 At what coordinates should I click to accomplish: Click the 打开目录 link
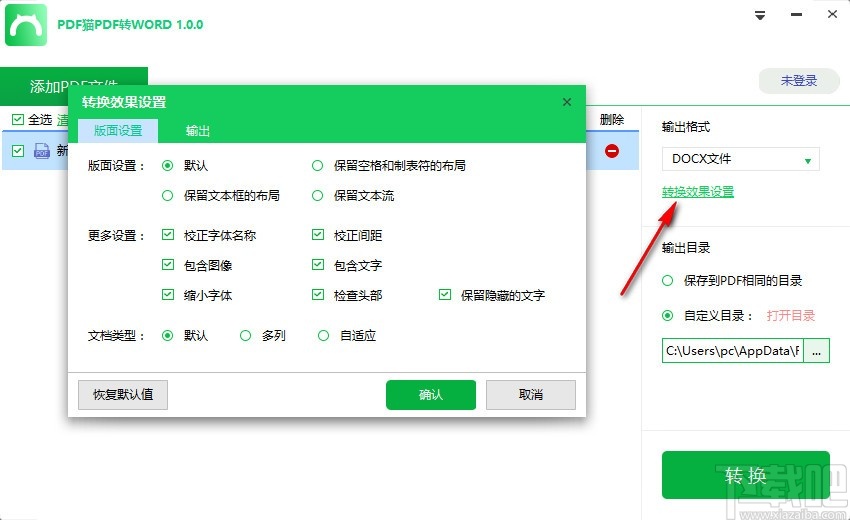[x=790, y=316]
